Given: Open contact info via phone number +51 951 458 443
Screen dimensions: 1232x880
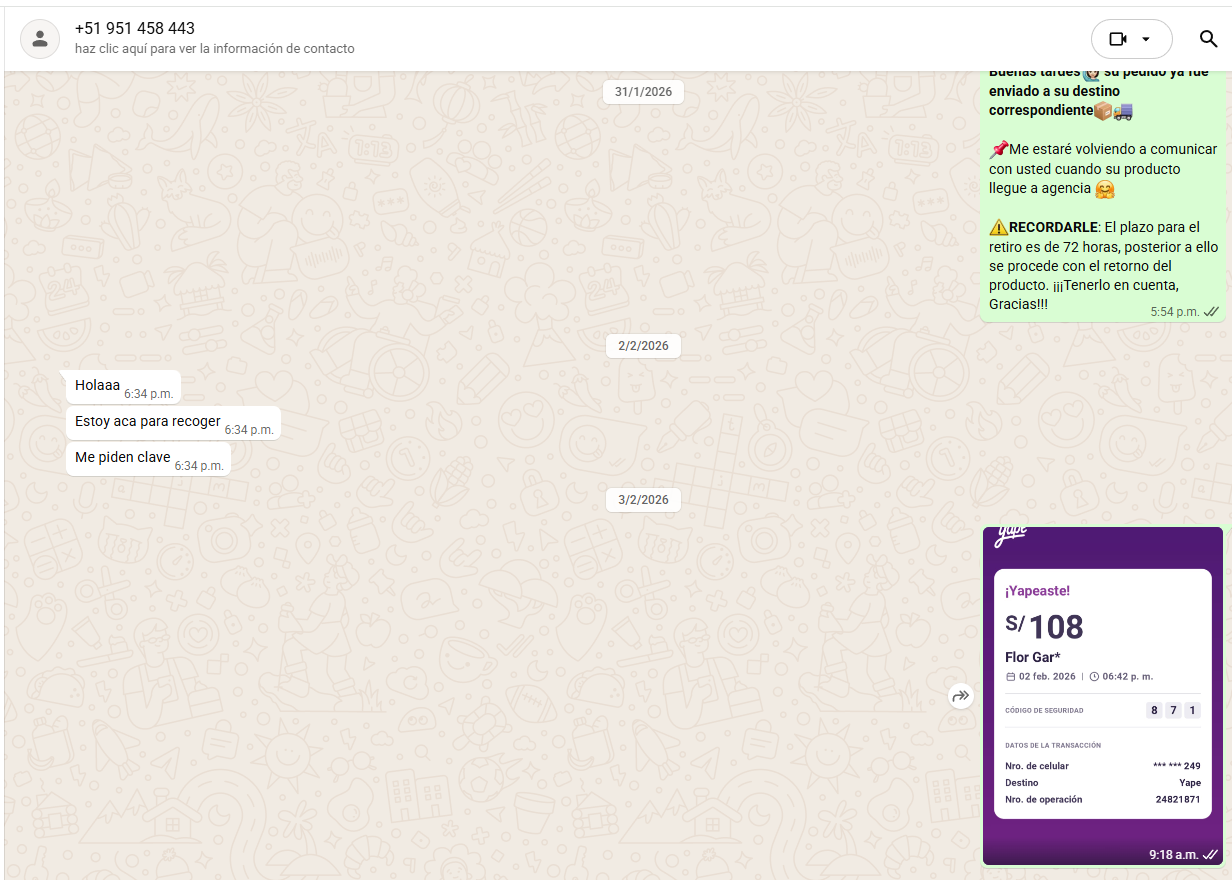Looking at the screenshot, I should (x=135, y=28).
